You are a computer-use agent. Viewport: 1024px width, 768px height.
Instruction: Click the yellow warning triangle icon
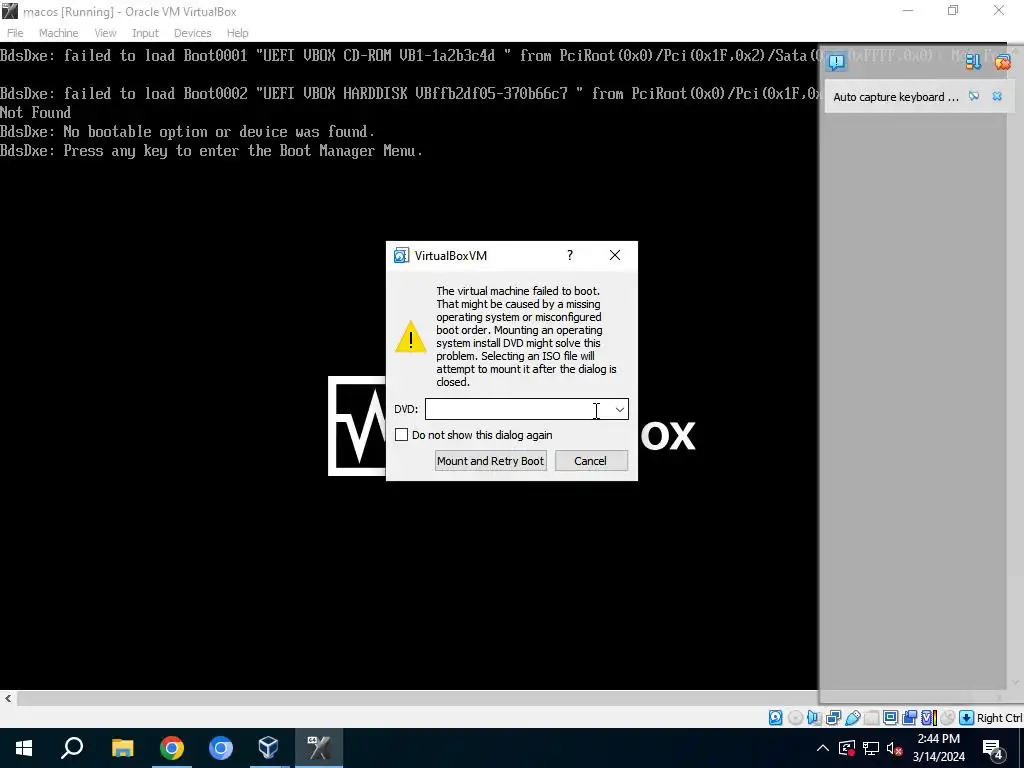click(410, 336)
